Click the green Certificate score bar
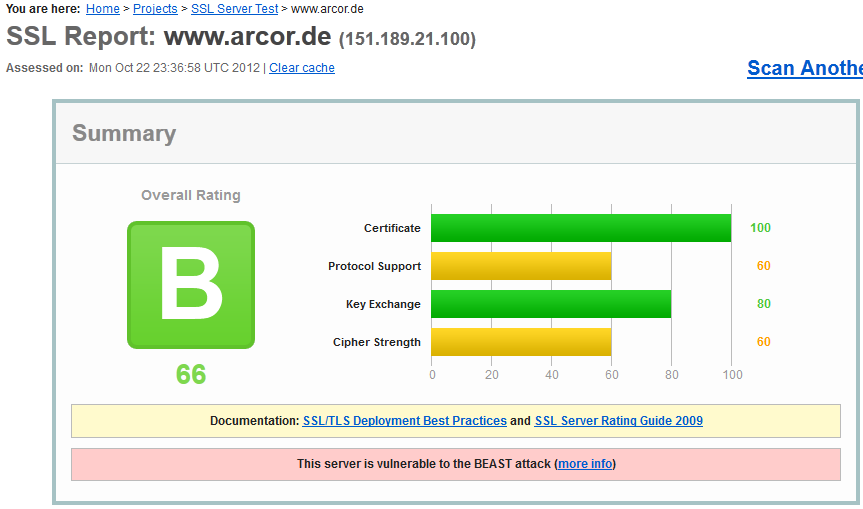This screenshot has width=863, height=509. point(581,228)
